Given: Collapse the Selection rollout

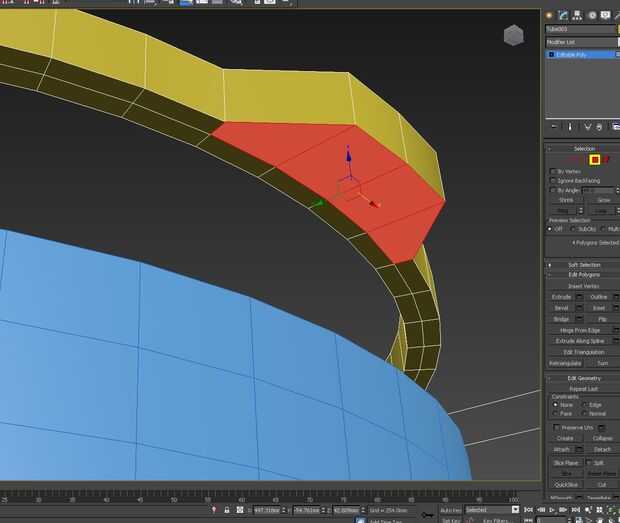Looking at the screenshot, I should [x=582, y=149].
